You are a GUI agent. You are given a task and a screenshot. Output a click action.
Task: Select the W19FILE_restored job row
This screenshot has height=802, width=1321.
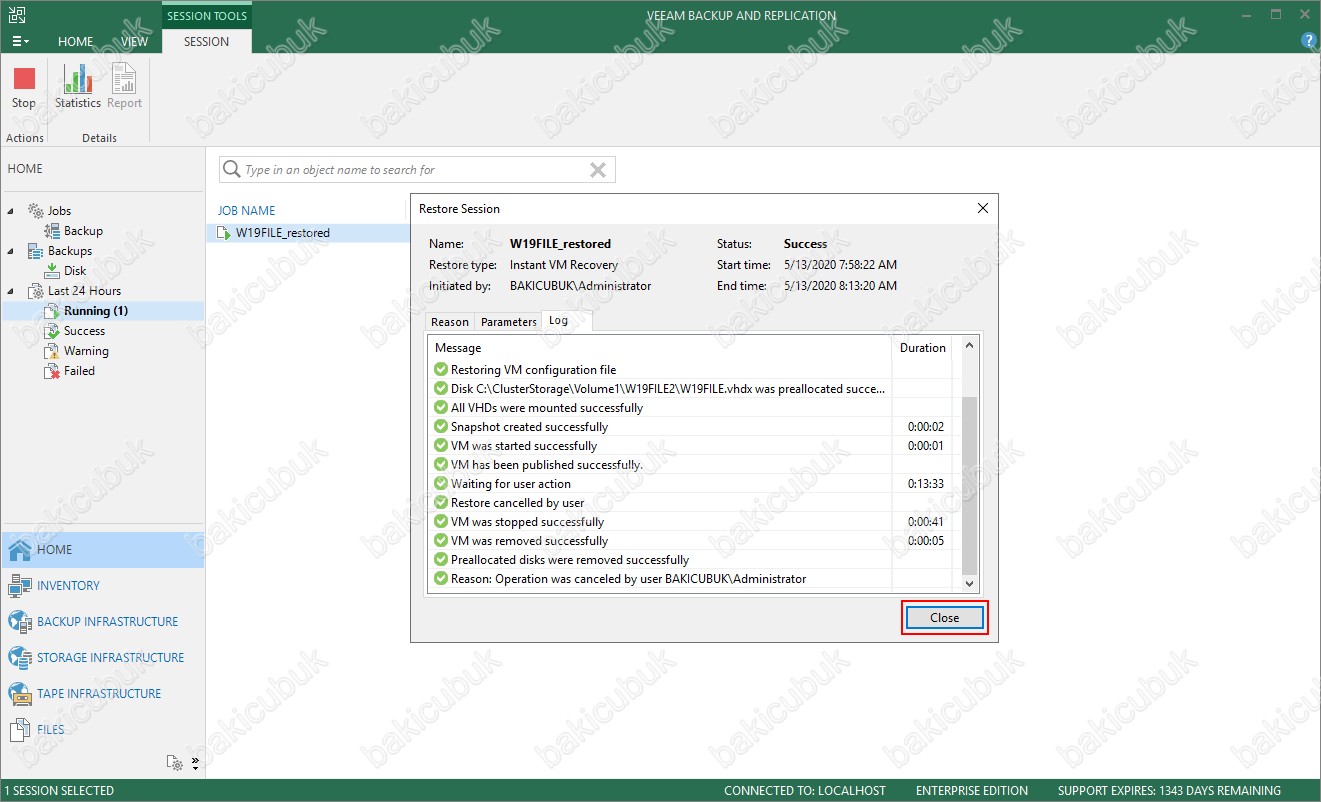pos(310,233)
